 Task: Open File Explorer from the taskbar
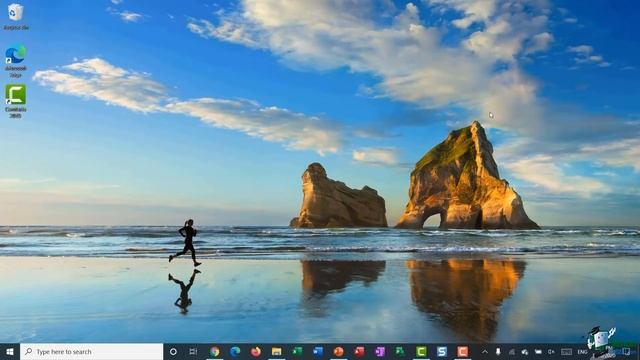pos(276,351)
